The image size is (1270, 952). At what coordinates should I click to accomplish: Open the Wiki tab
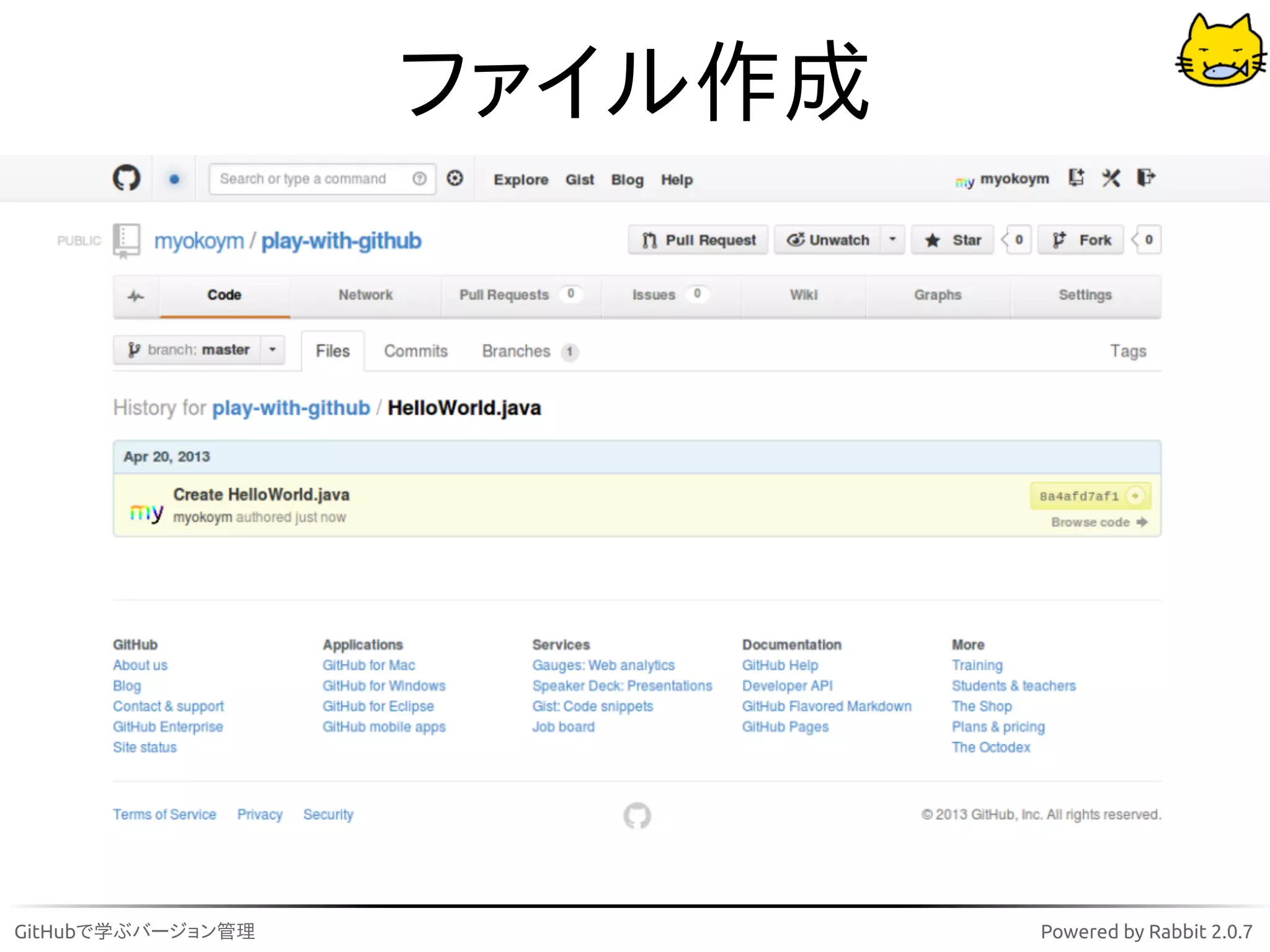click(x=804, y=295)
